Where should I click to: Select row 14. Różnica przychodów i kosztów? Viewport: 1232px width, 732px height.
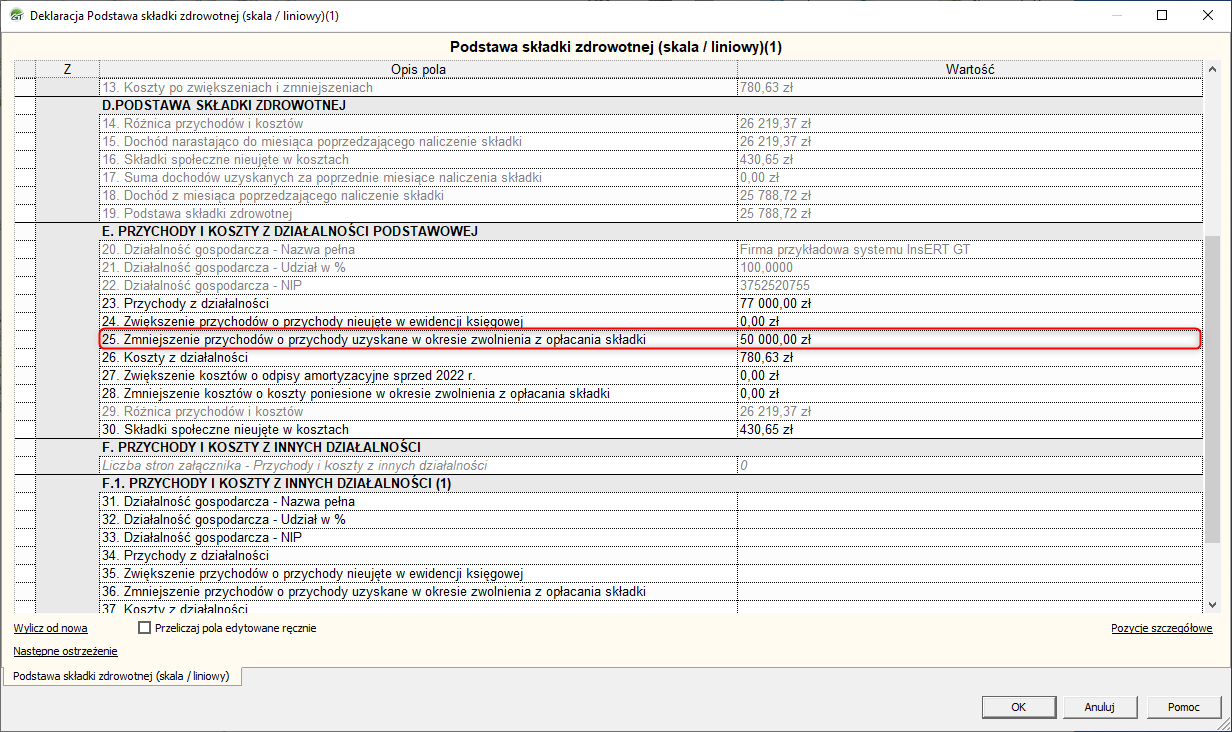[418, 123]
